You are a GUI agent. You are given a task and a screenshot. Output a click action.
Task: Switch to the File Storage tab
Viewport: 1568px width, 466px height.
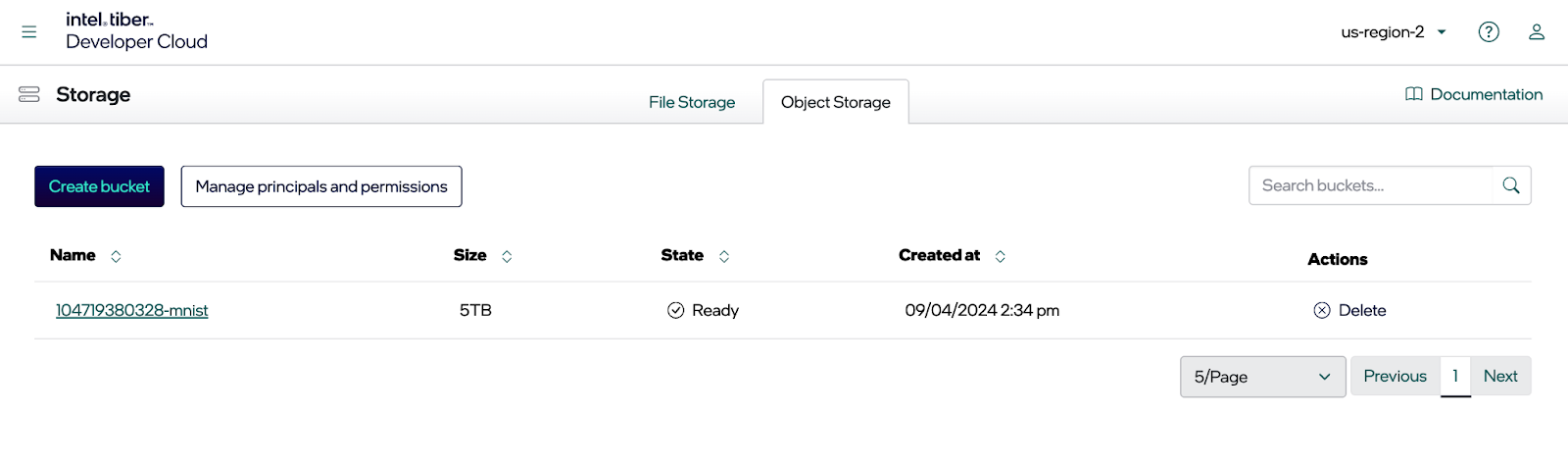[691, 102]
